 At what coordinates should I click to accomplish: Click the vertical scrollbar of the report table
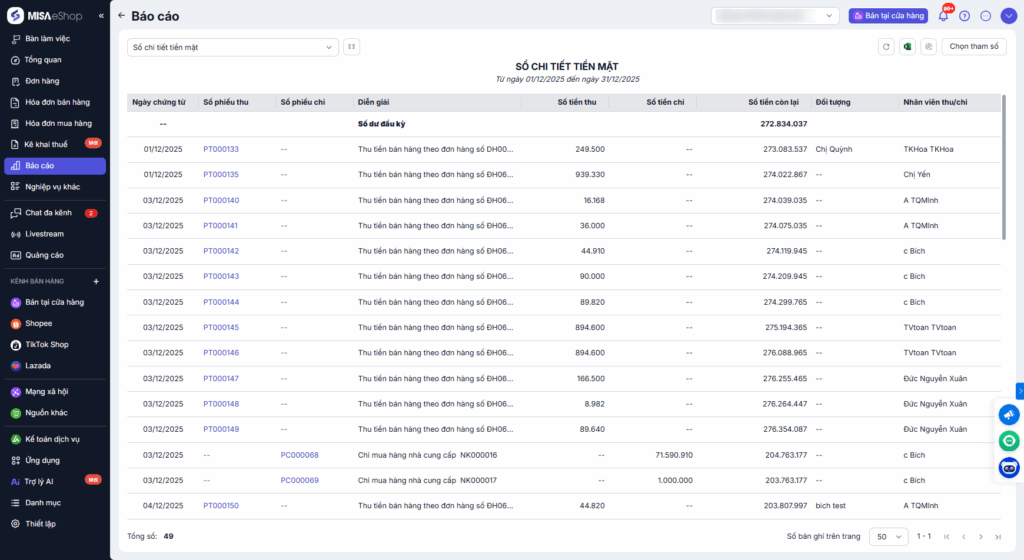pyautogui.click(x=1004, y=167)
